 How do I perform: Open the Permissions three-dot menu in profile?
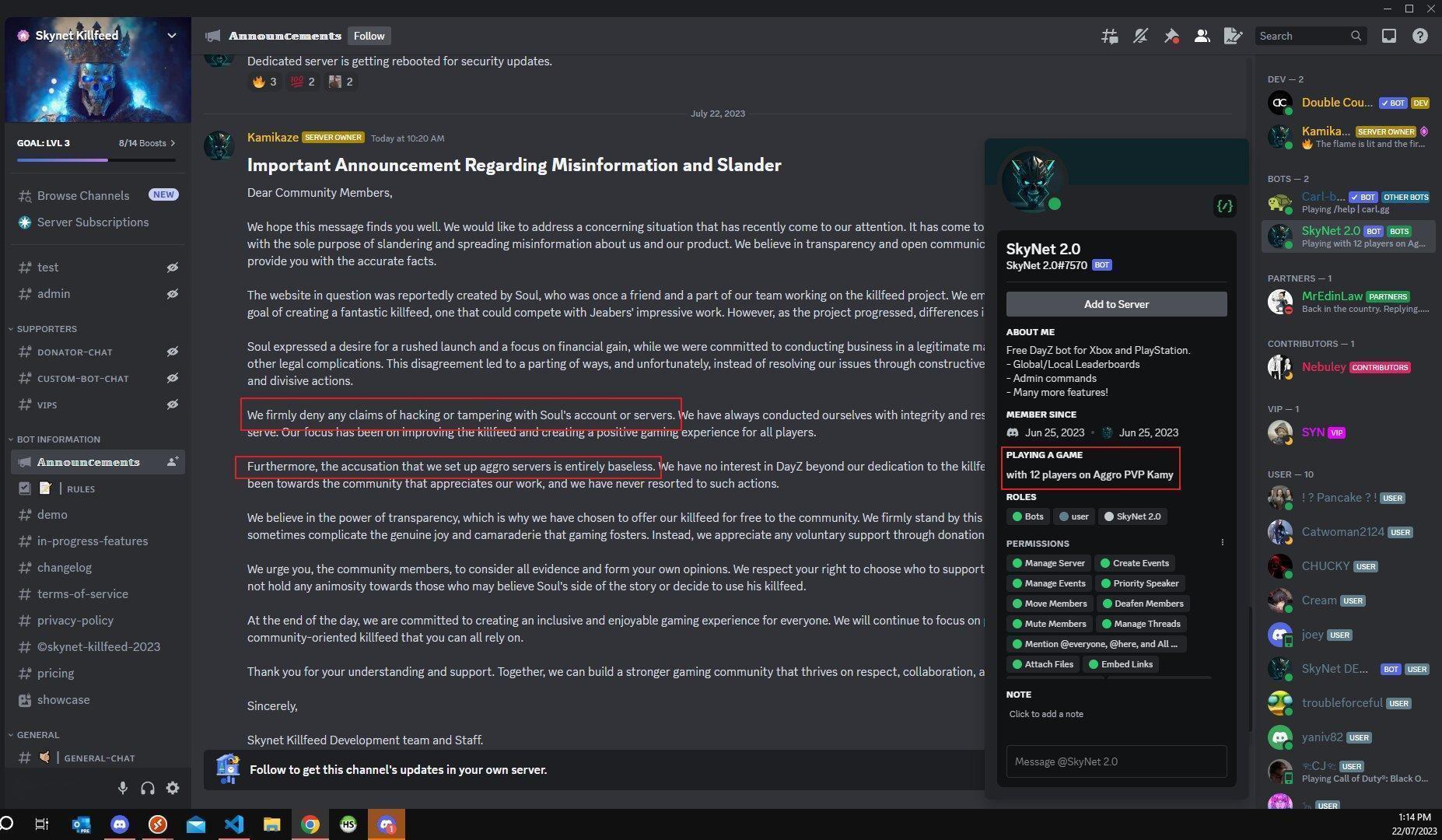1222,543
